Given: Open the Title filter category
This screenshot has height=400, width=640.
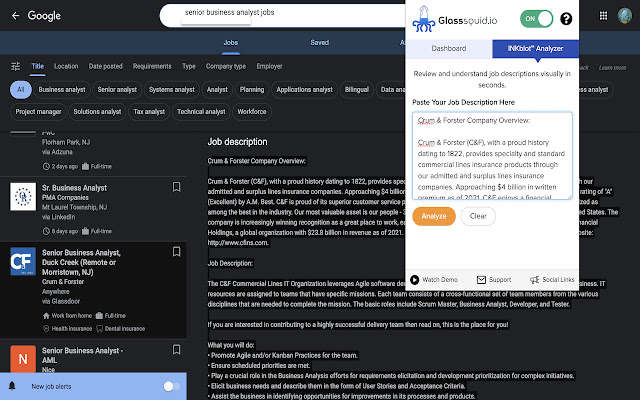Looking at the screenshot, I should (38, 66).
